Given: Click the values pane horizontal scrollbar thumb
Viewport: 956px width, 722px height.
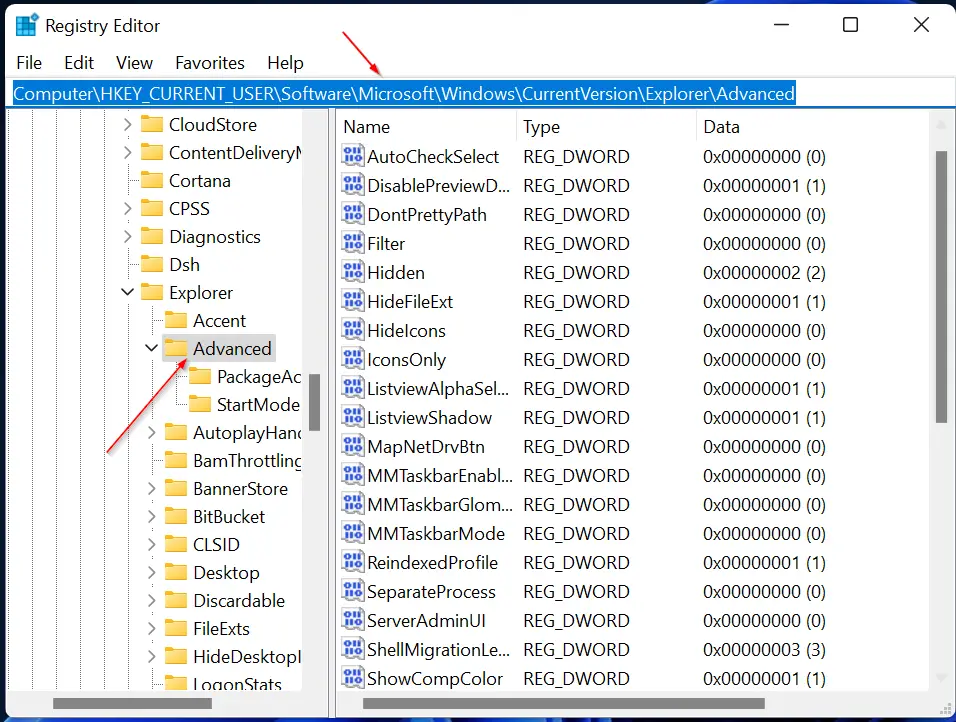Looking at the screenshot, I should pyautogui.click(x=564, y=704).
